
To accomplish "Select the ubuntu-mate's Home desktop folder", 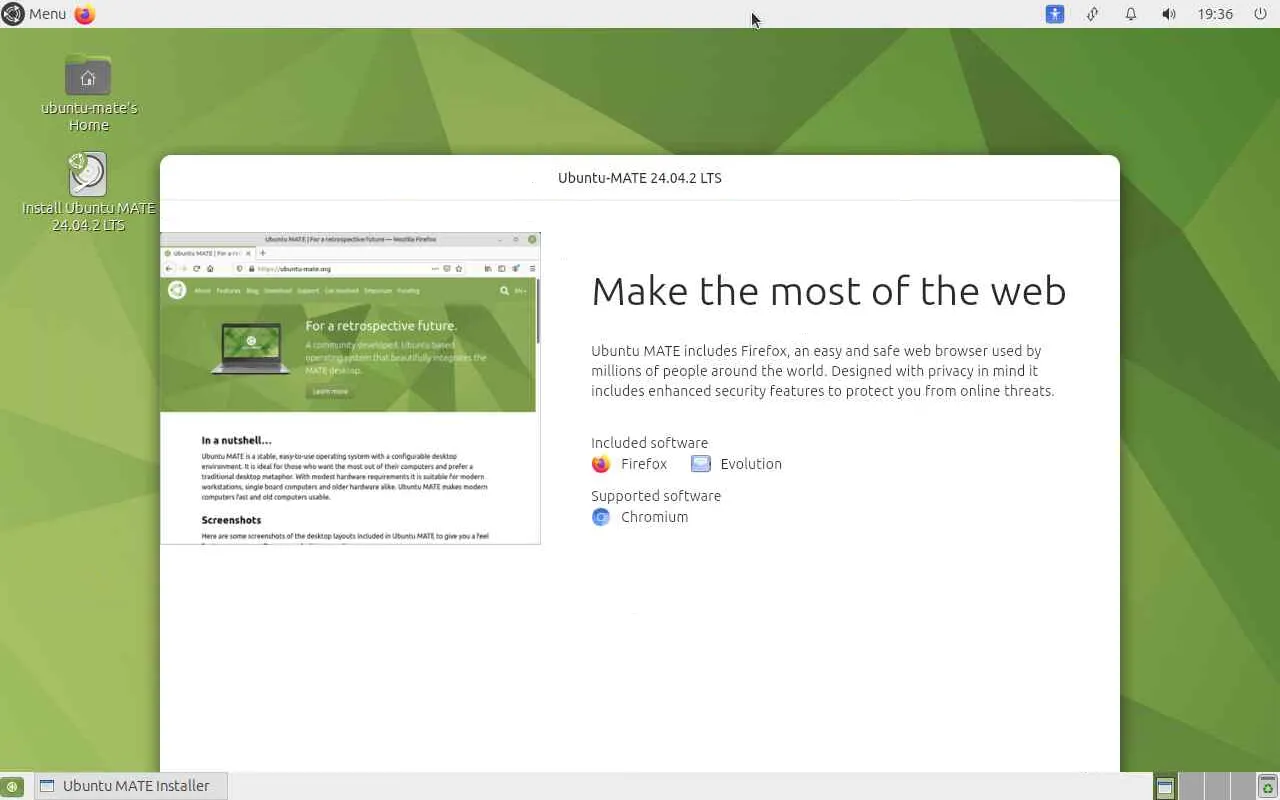I will pyautogui.click(x=89, y=92).
